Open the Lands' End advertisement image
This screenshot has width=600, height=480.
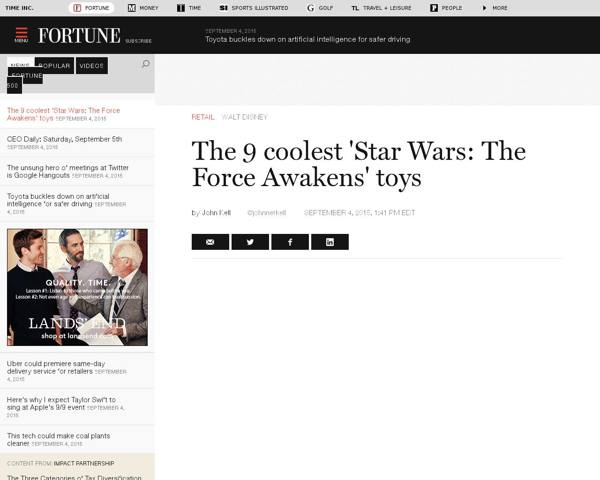[x=77, y=287]
